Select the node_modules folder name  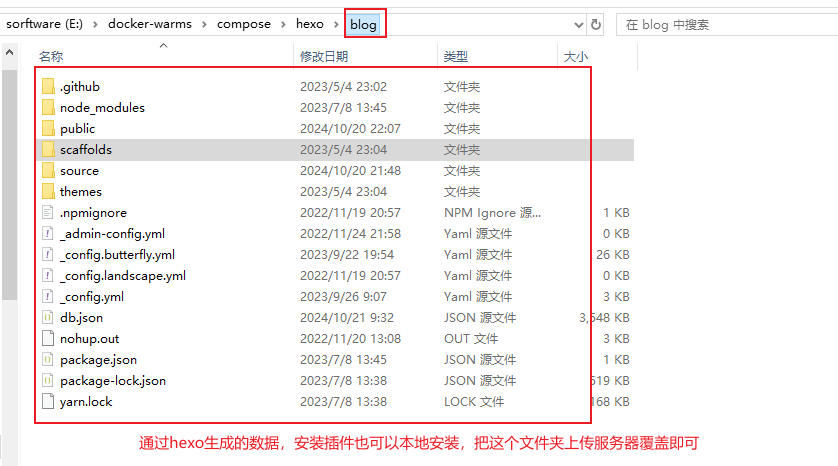(102, 107)
